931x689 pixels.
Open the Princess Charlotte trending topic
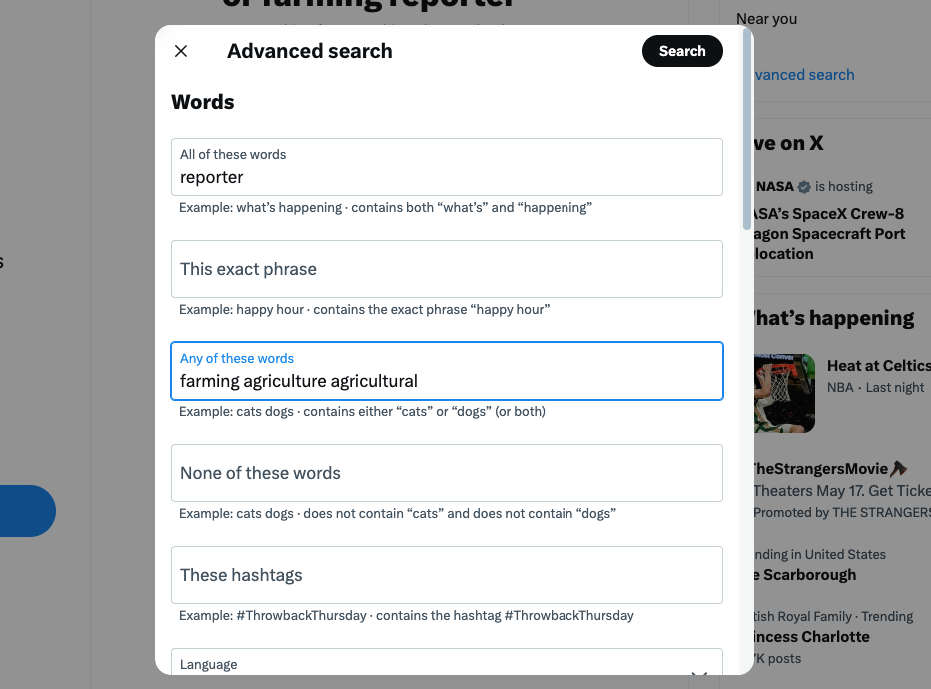point(811,637)
